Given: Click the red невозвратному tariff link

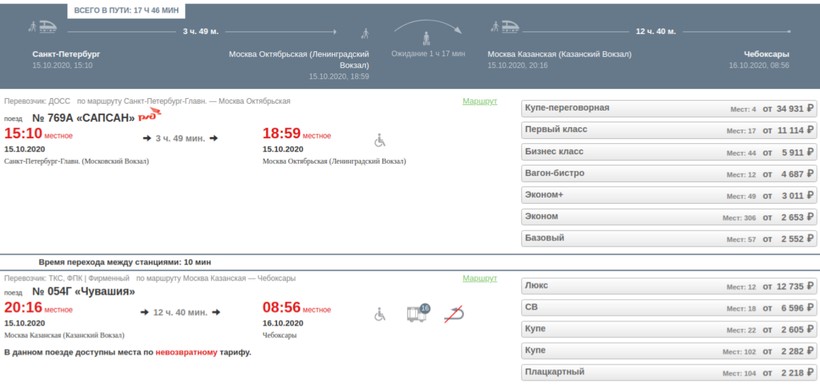Looking at the screenshot, I should (186, 352).
